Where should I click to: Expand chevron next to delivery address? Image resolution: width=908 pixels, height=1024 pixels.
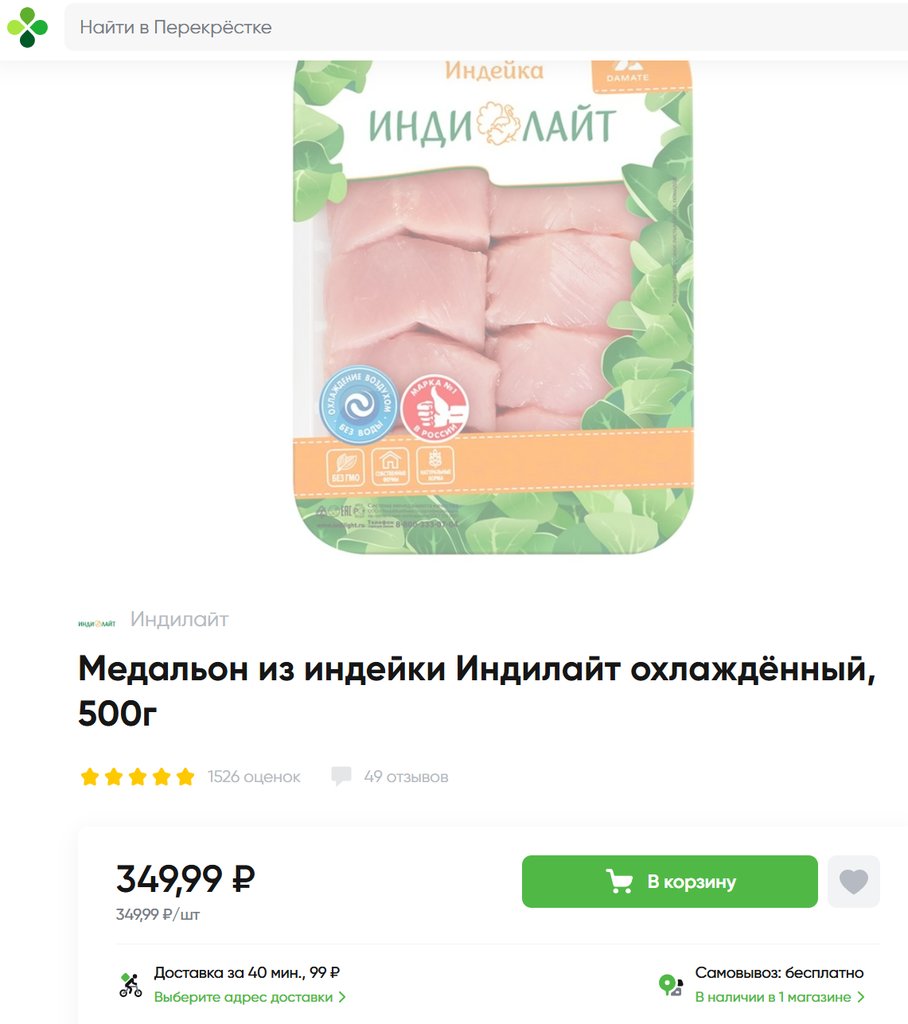click(342, 997)
